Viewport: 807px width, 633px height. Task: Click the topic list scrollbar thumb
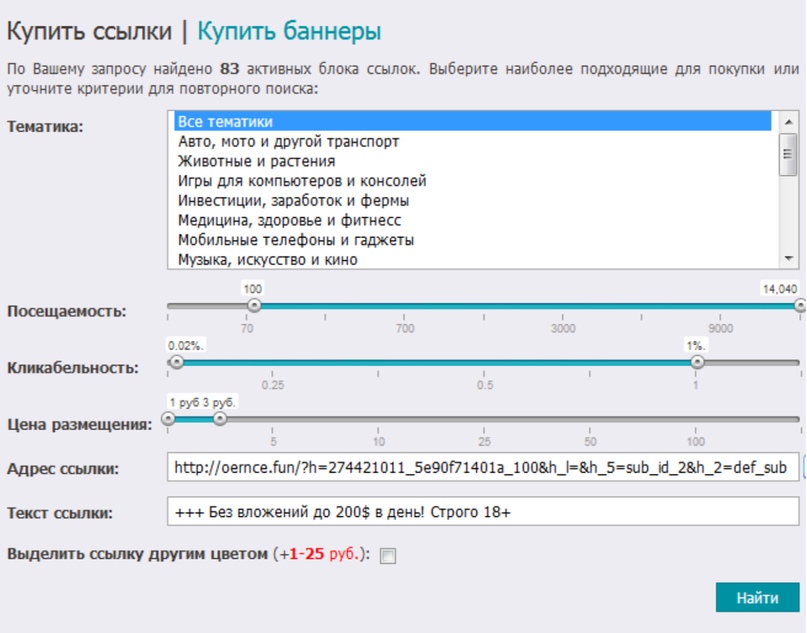click(787, 154)
